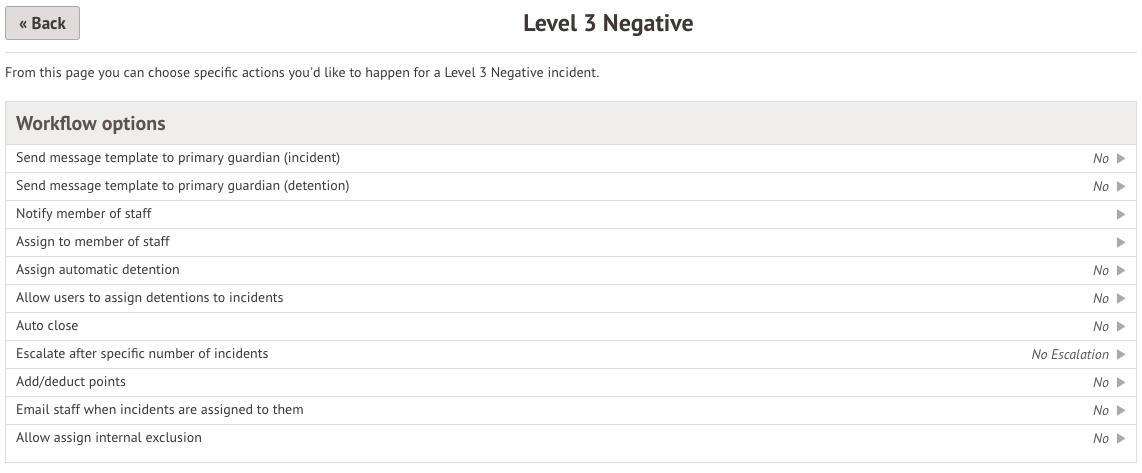Open 'Send message template to primary guardian (detention)'
The height and width of the screenshot is (473, 1142).
[183, 186]
